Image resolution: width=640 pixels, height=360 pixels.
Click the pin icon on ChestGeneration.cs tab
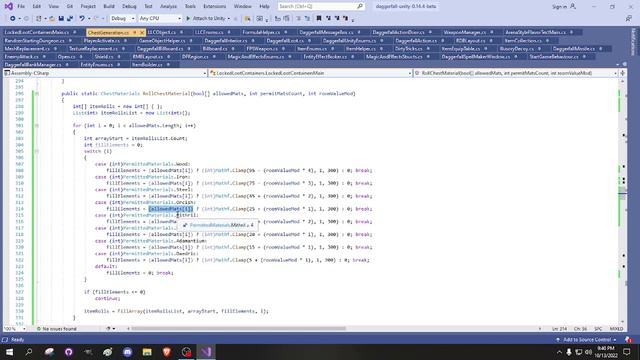coord(134,32)
